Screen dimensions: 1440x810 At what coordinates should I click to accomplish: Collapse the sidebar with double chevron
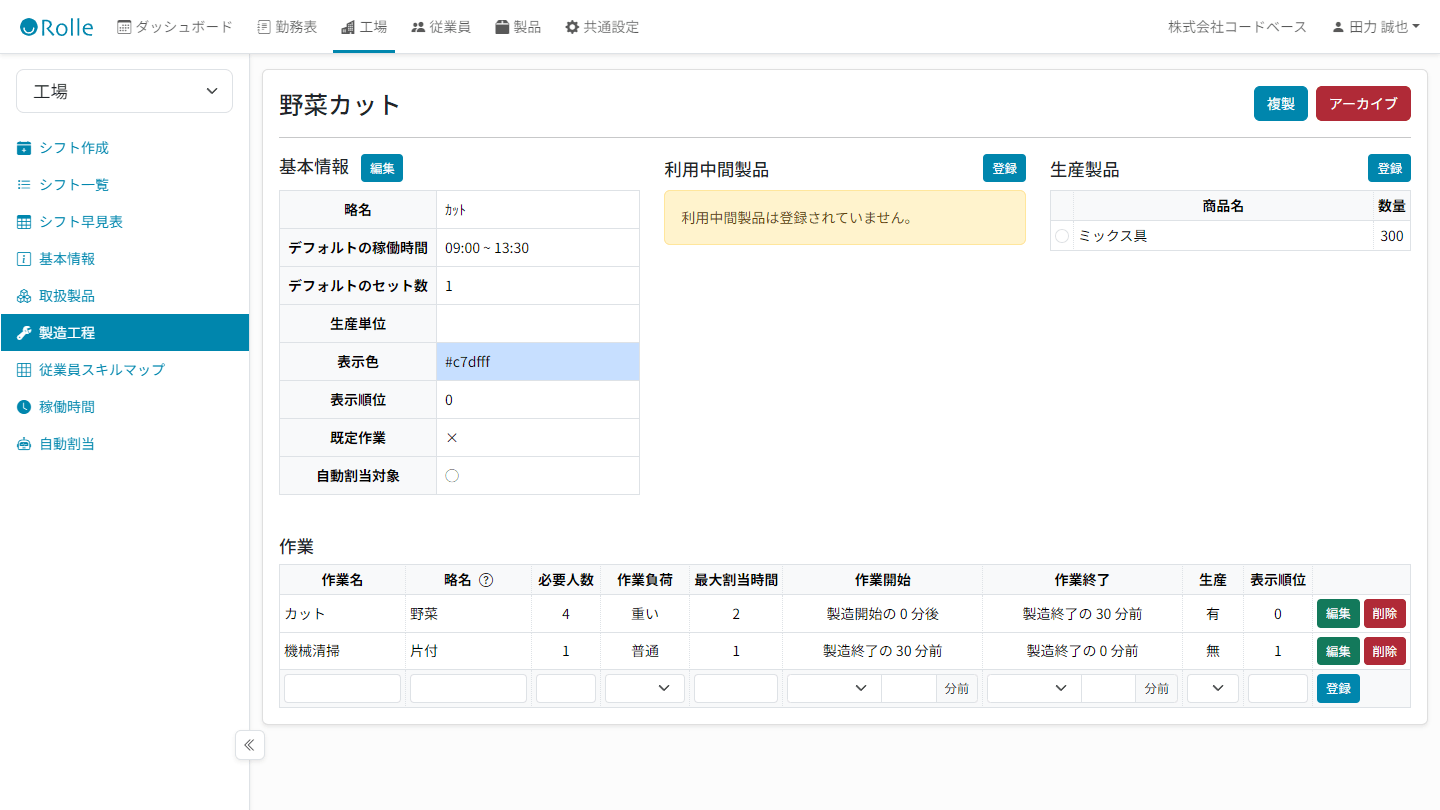(249, 745)
